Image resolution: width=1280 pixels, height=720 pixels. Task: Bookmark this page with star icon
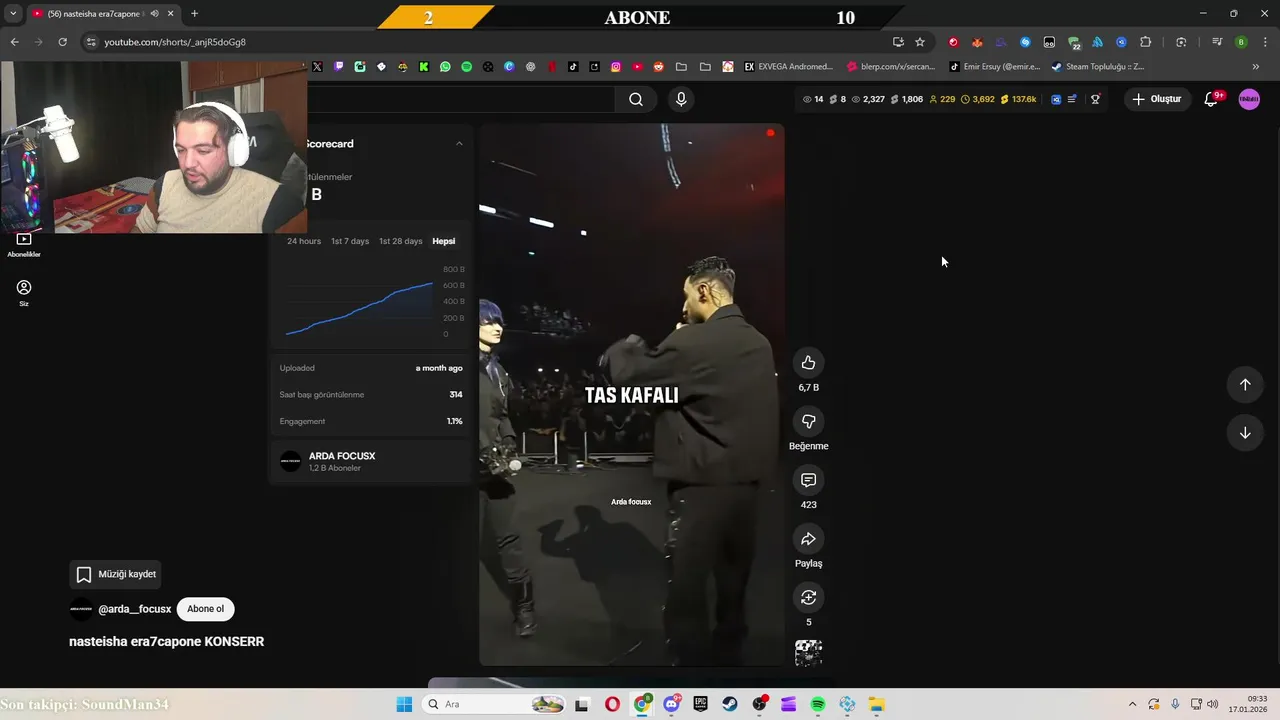[920, 42]
